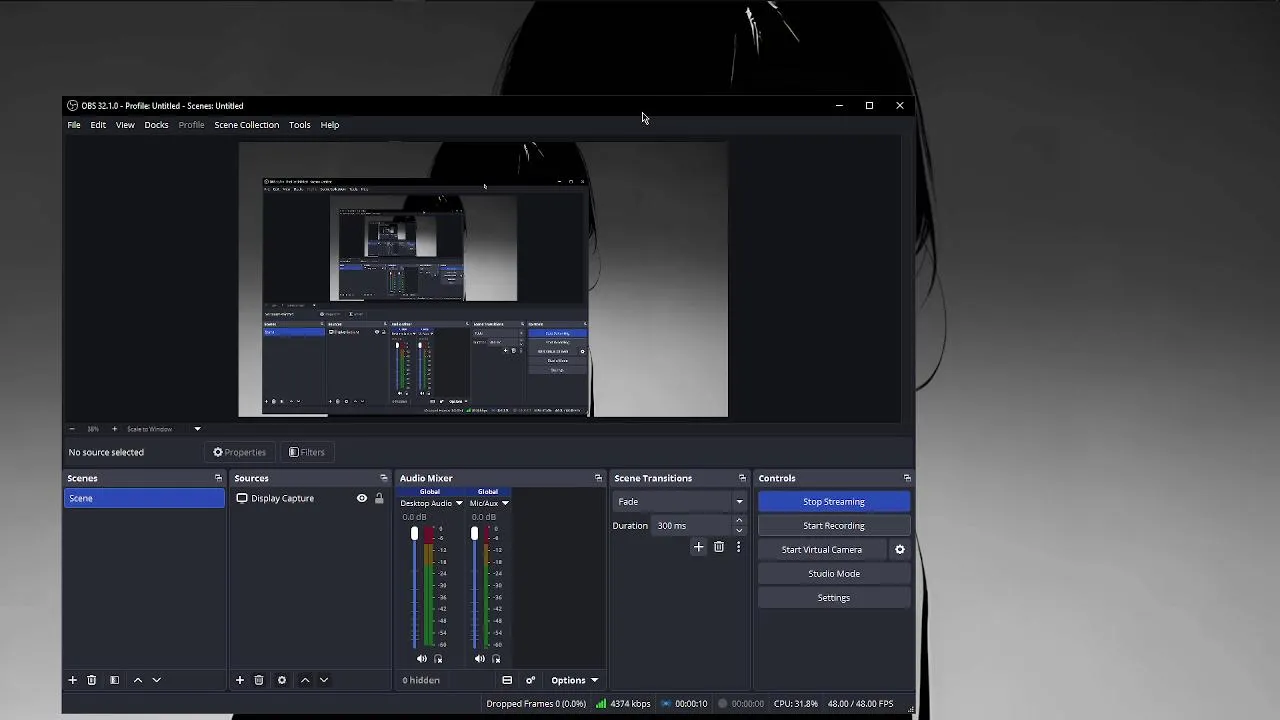
Task: Click Start Virtual Camera
Action: pos(822,550)
